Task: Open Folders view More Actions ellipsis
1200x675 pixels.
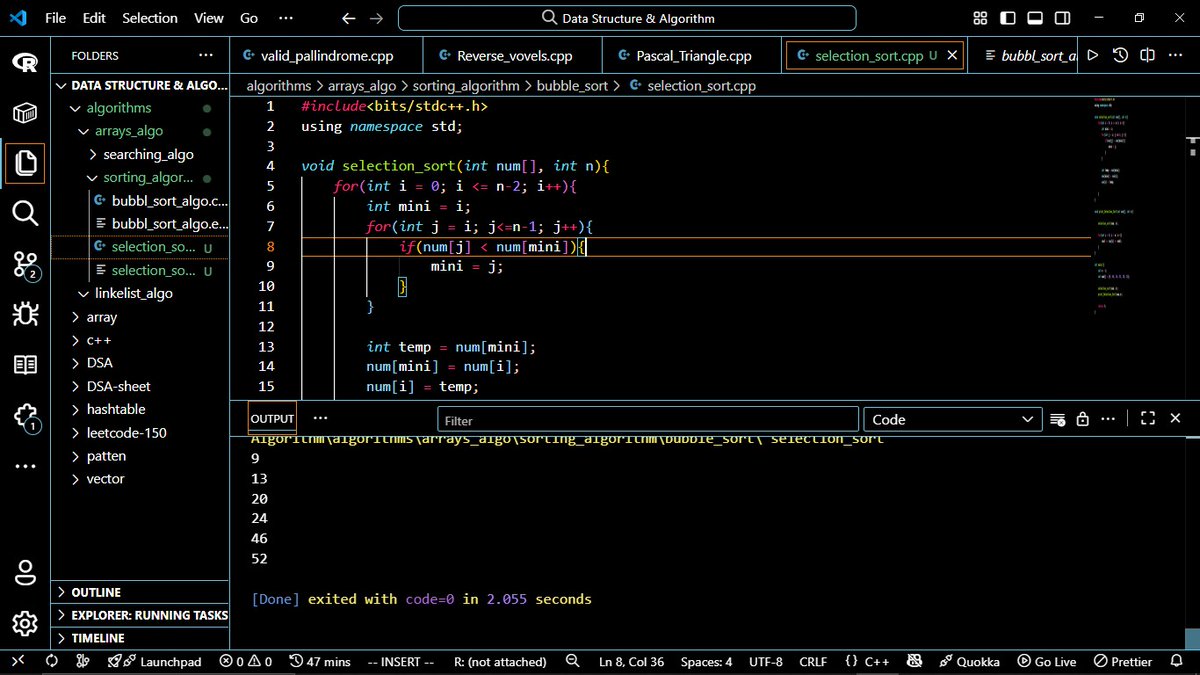Action: (206, 56)
